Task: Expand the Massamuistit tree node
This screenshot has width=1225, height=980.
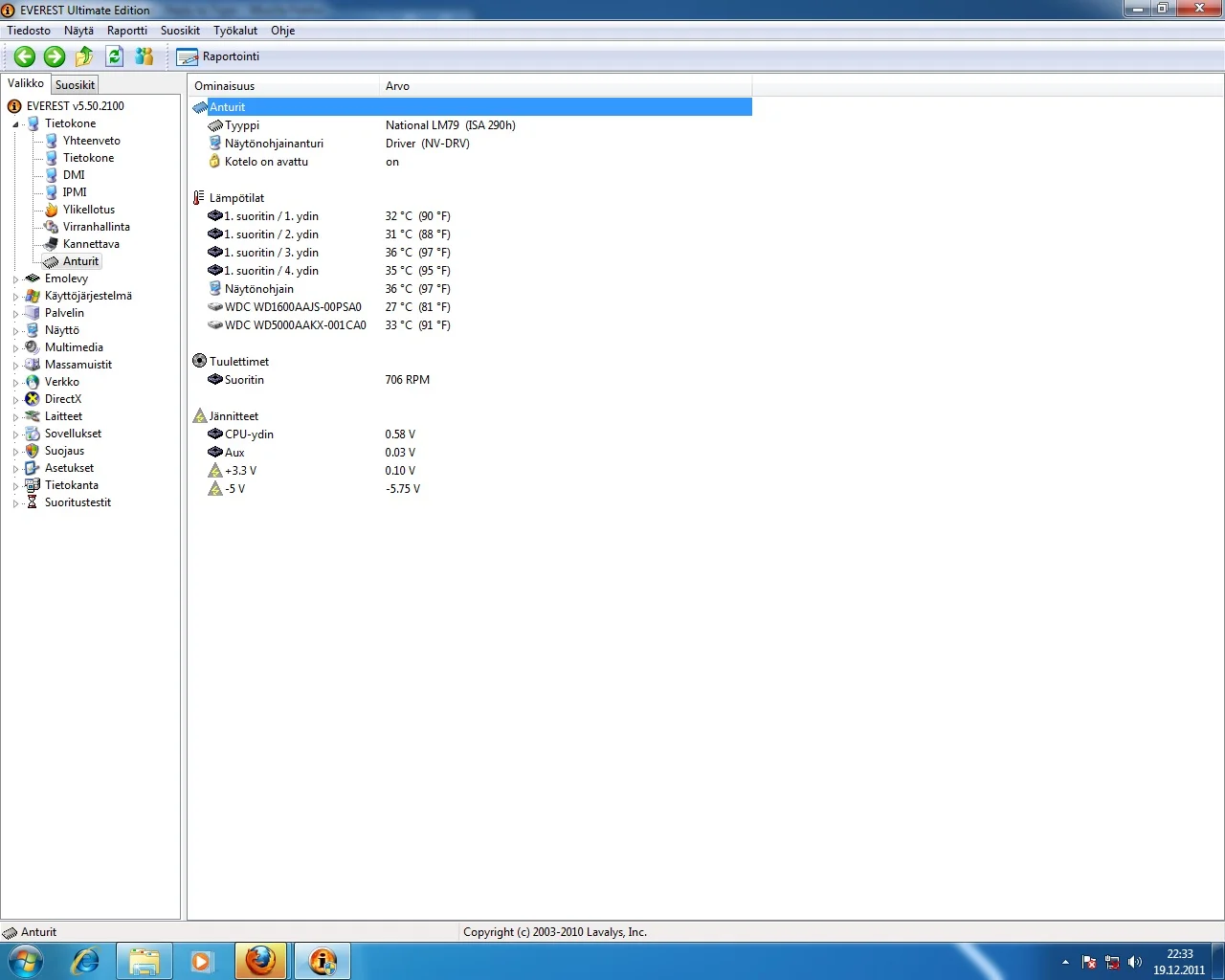Action: coord(15,366)
